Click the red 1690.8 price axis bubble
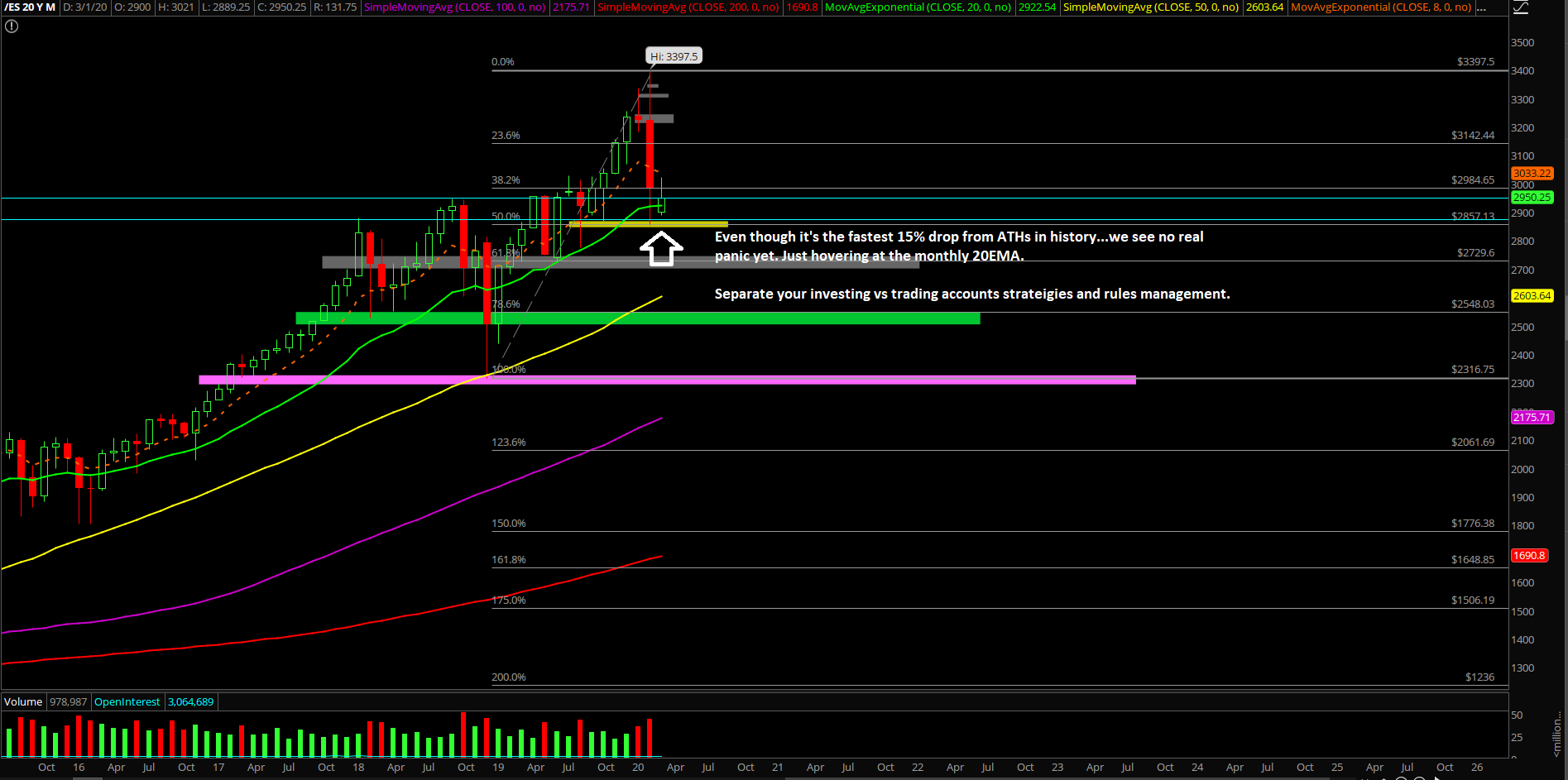Screen dimensions: 1568x780 click(1529, 556)
